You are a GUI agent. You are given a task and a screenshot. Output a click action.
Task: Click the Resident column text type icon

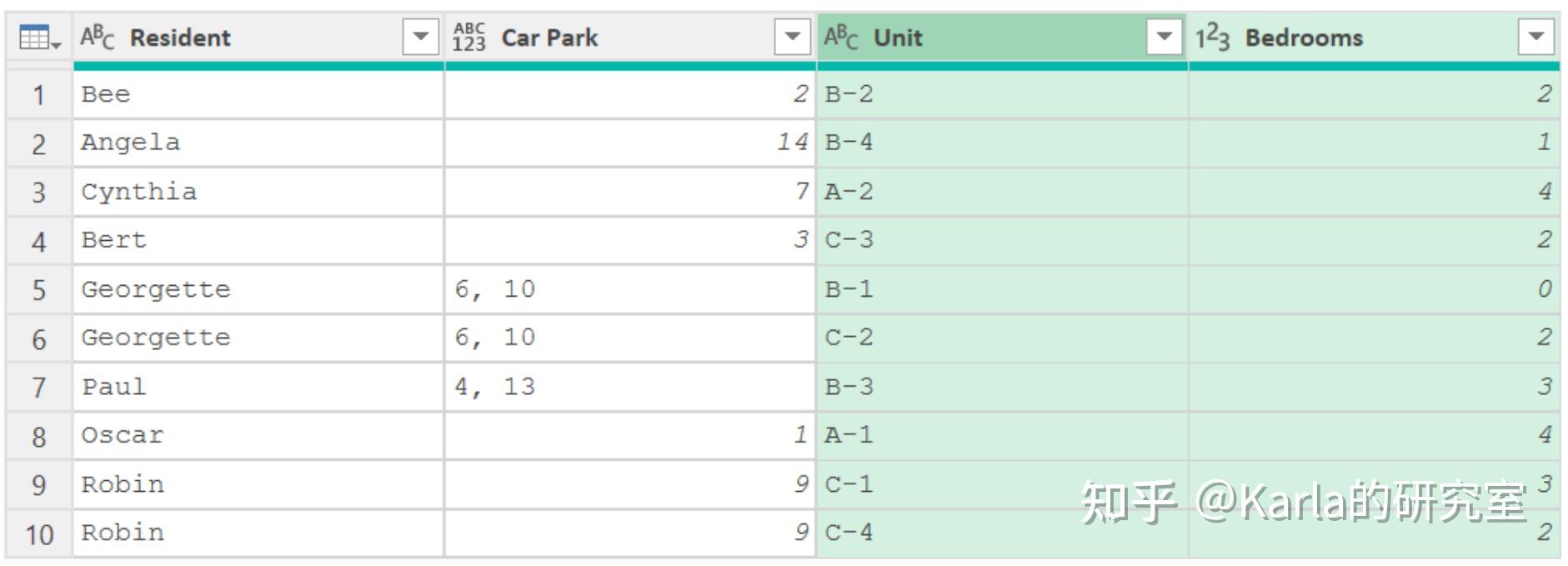point(98,38)
